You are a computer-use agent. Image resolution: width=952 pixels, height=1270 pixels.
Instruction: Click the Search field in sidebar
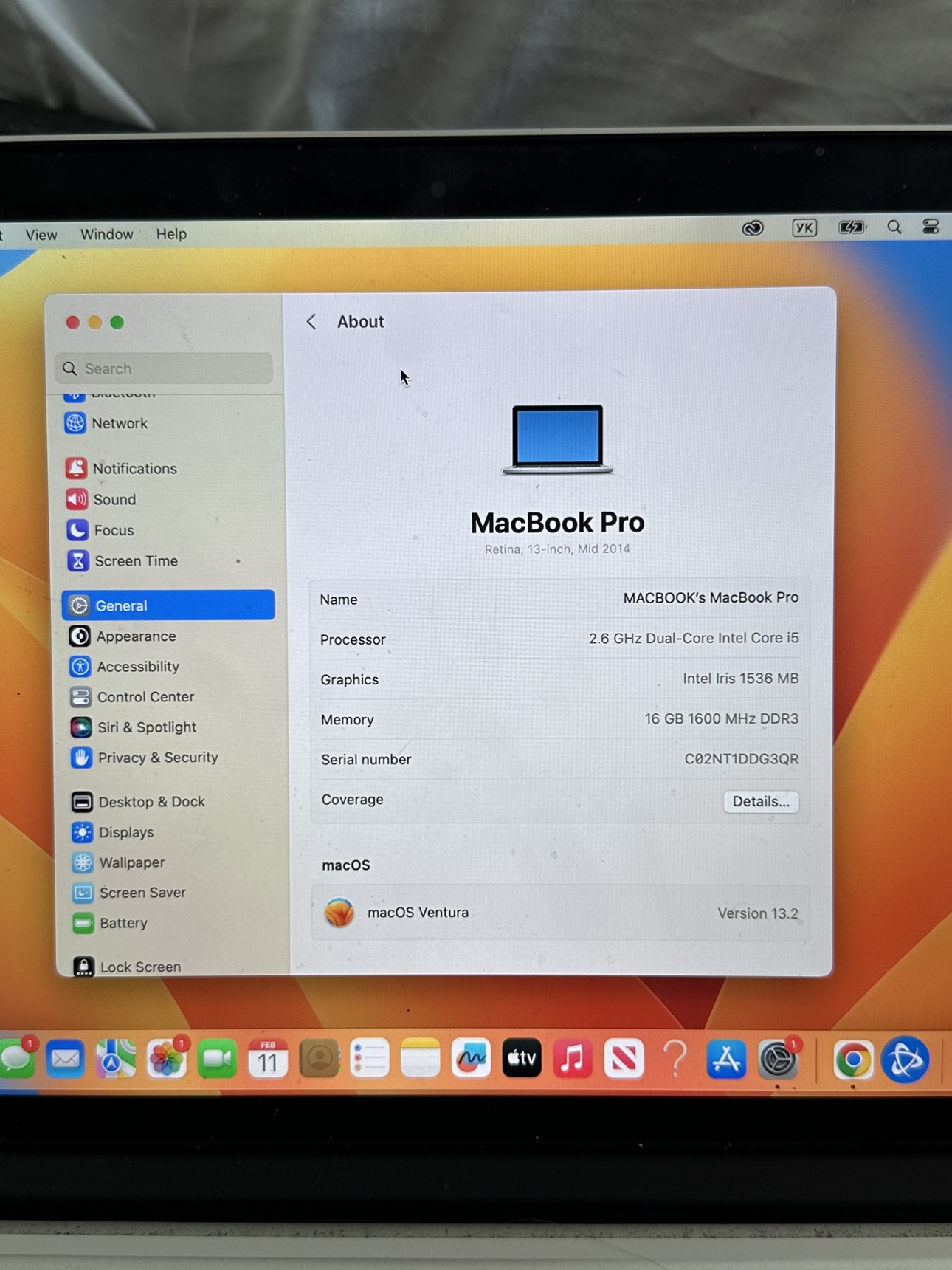tap(164, 368)
